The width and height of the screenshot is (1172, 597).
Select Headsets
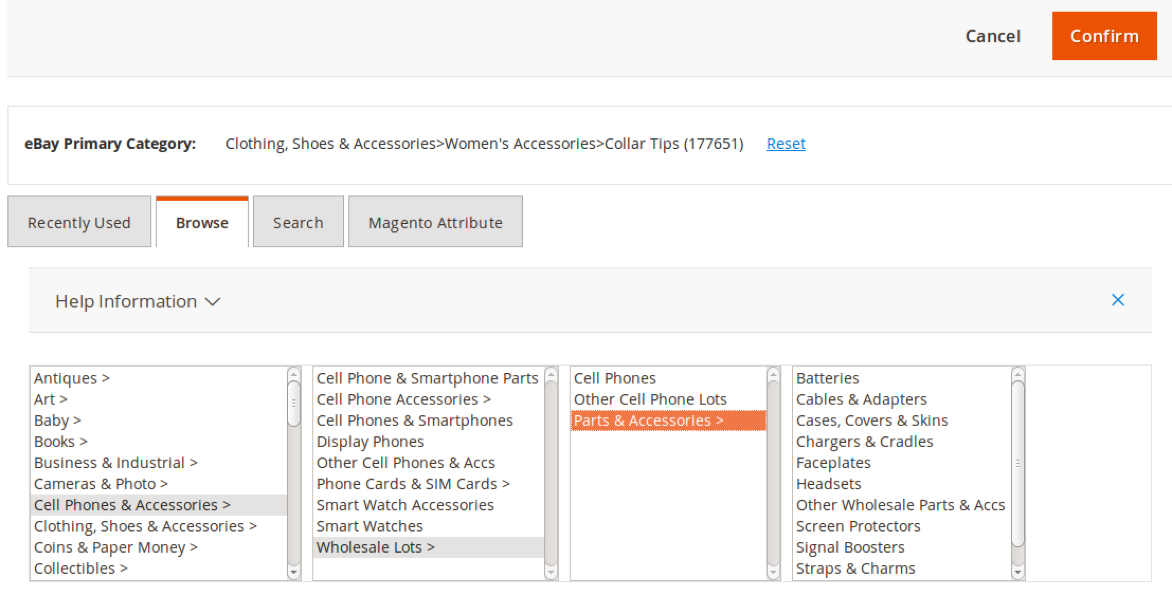pyautogui.click(x=901, y=483)
